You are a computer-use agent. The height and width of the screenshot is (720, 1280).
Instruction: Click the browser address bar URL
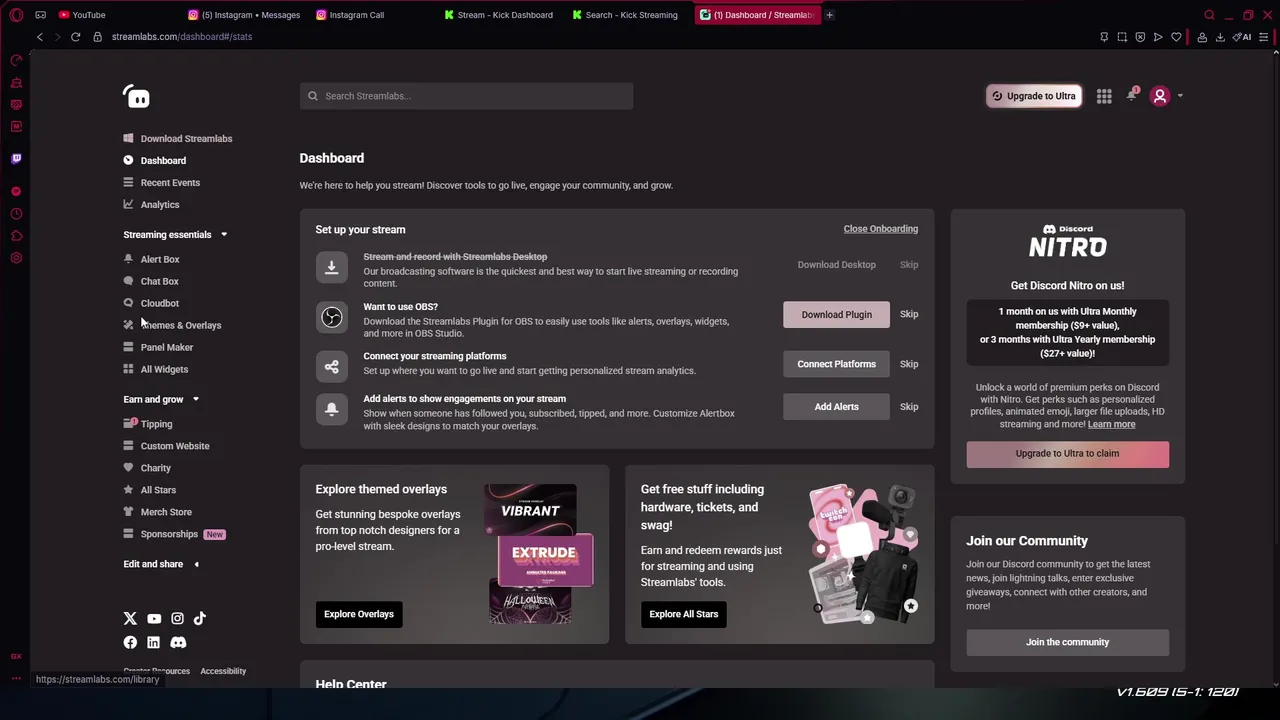pos(182,37)
